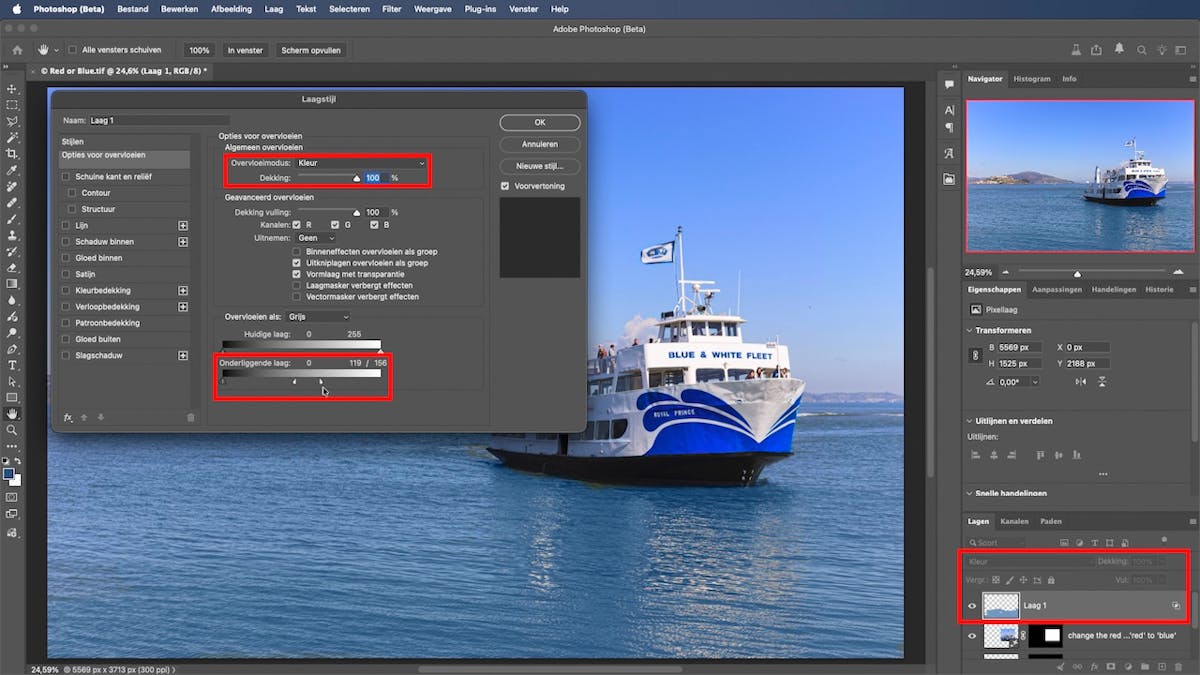This screenshot has height=675, width=1200.
Task: Enable the Patroonbedekking checkbox
Action: [66, 323]
